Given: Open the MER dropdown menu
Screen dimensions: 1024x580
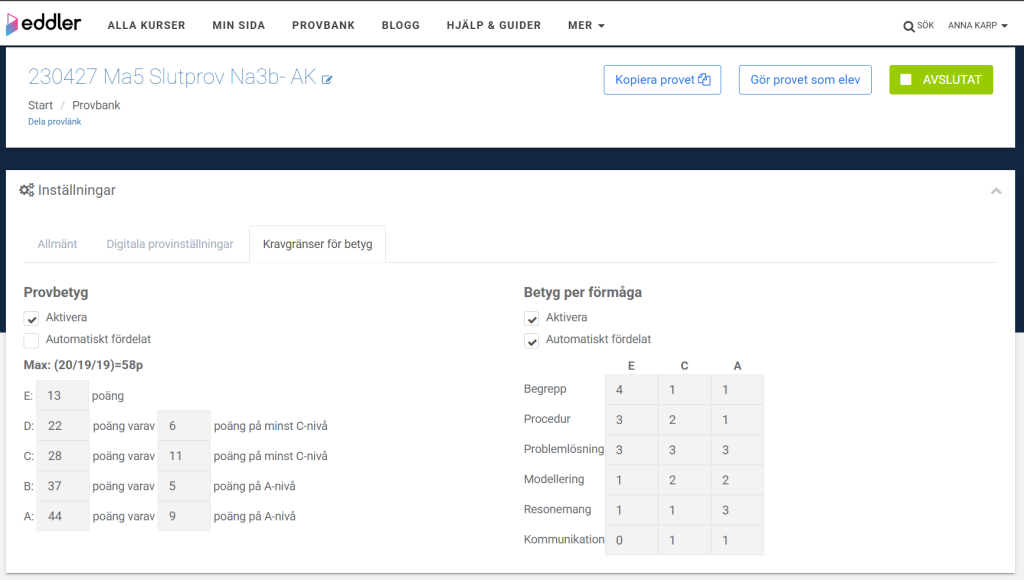Looking at the screenshot, I should coord(586,25).
